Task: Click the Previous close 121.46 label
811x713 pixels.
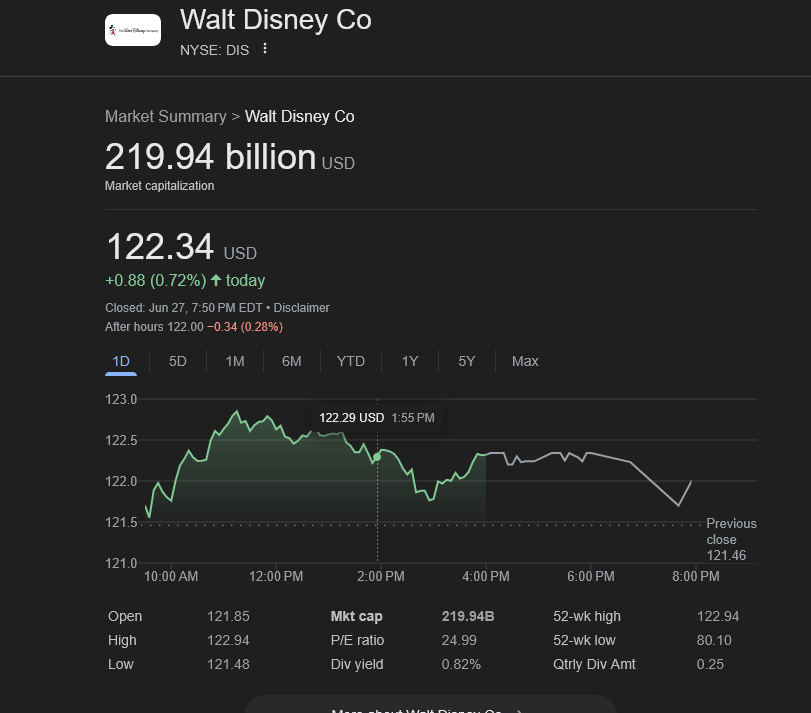Action: pyautogui.click(x=731, y=539)
